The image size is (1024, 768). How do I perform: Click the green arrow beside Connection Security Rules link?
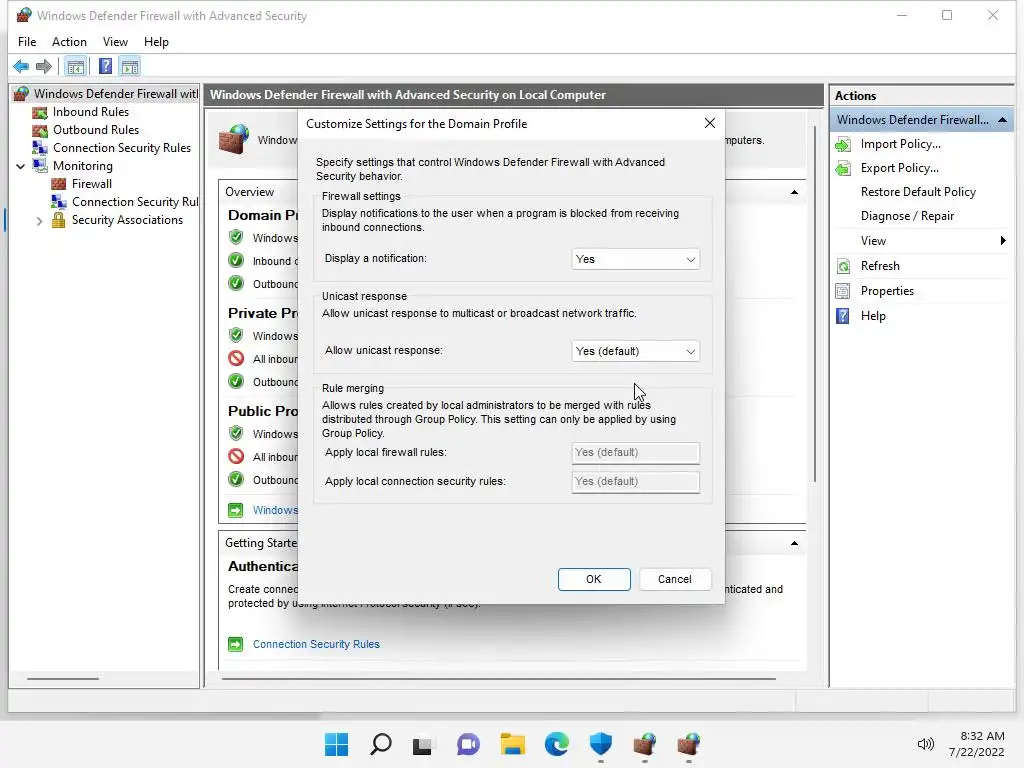pos(235,645)
